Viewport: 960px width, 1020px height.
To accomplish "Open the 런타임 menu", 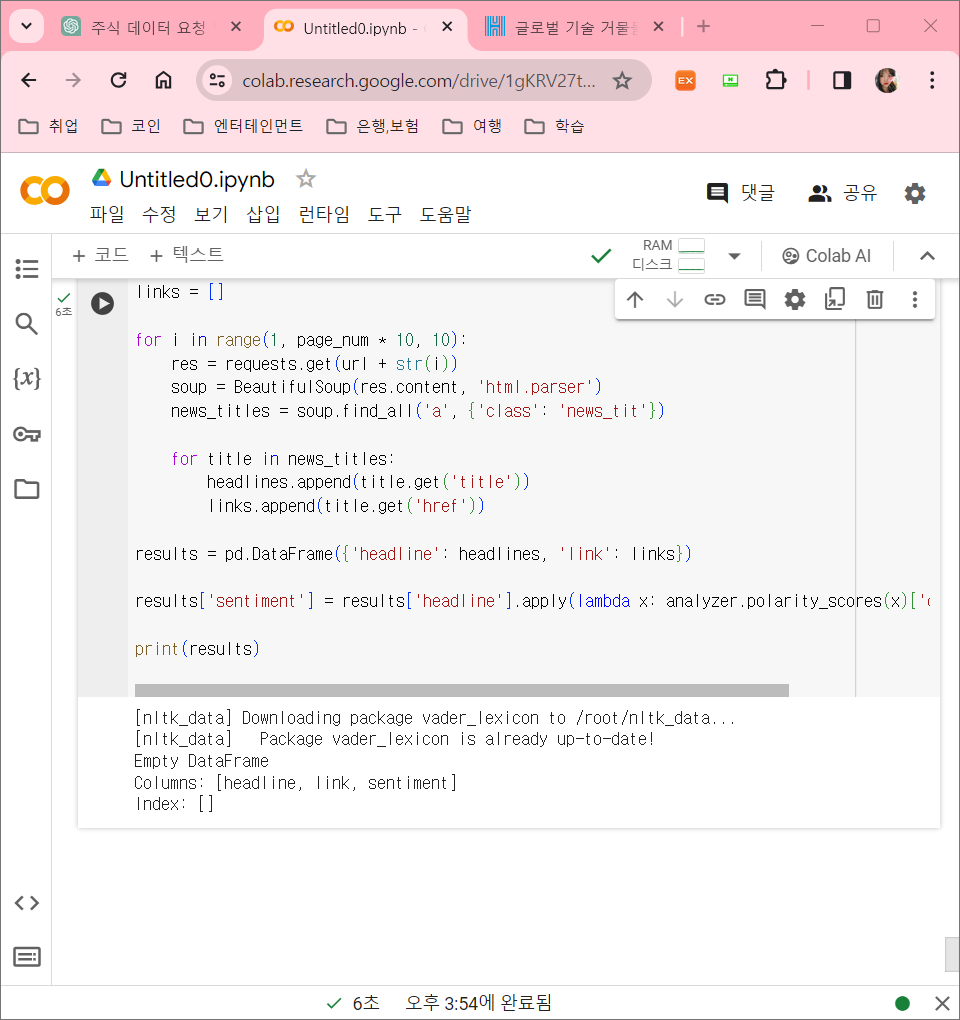I will [x=324, y=214].
